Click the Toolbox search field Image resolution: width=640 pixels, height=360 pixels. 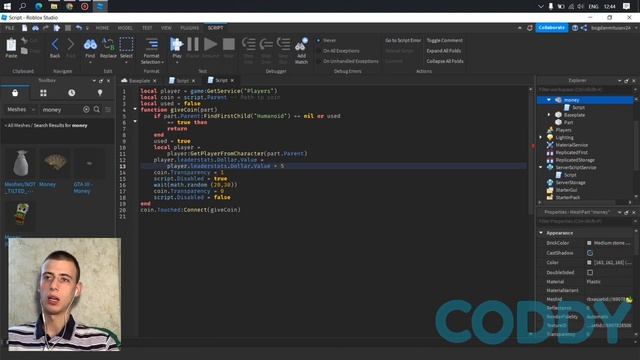pos(61,109)
